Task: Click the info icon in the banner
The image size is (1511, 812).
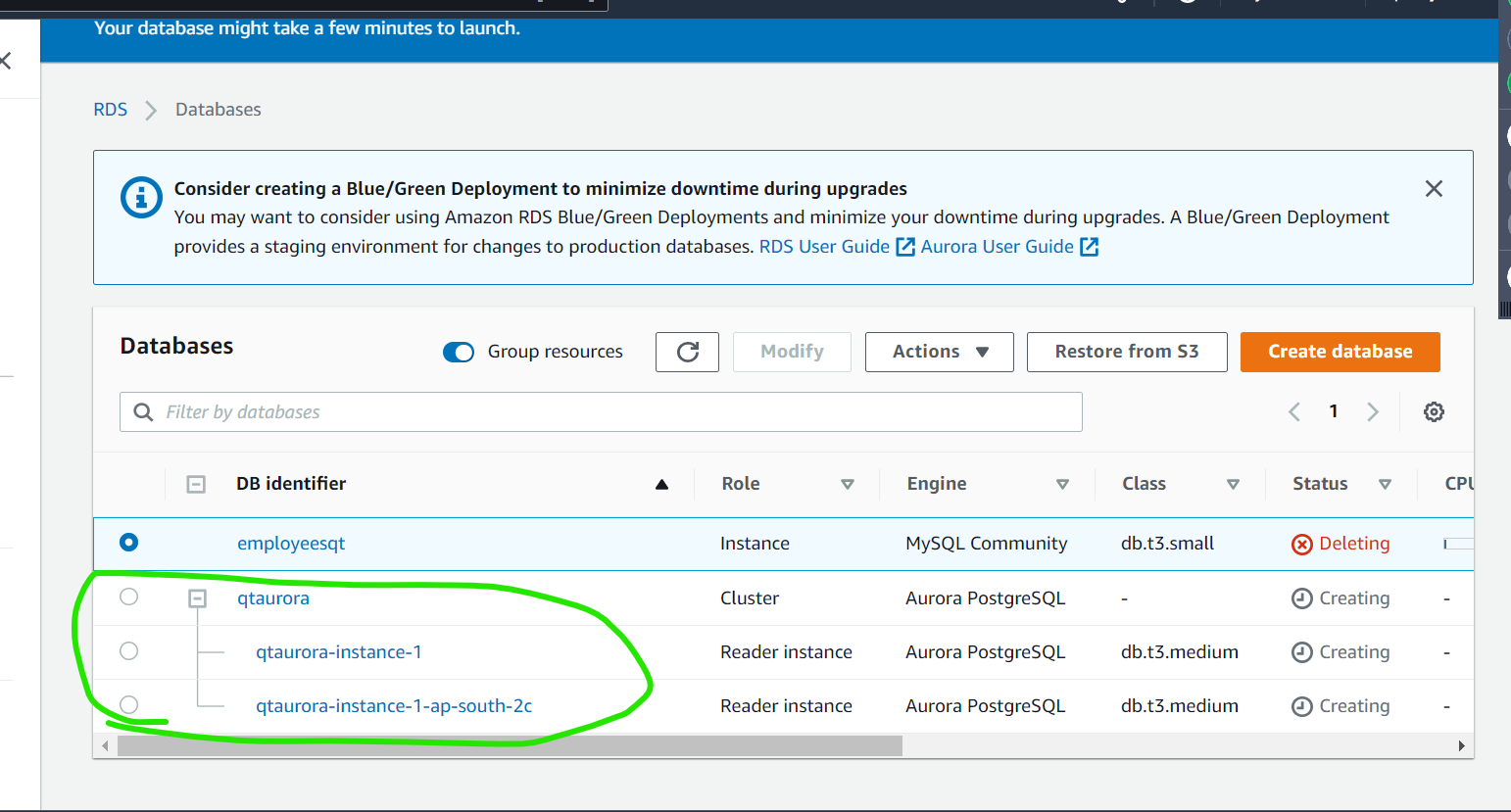Action: point(141,197)
